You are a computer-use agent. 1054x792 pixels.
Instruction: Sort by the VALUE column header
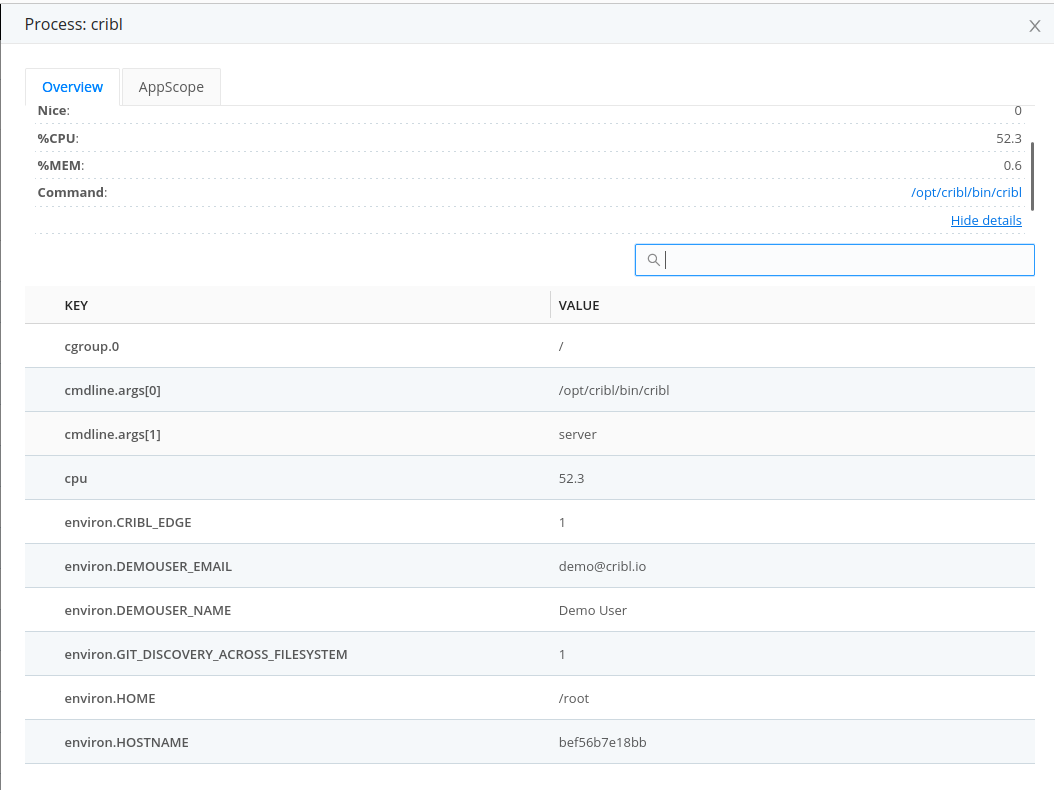tap(579, 305)
